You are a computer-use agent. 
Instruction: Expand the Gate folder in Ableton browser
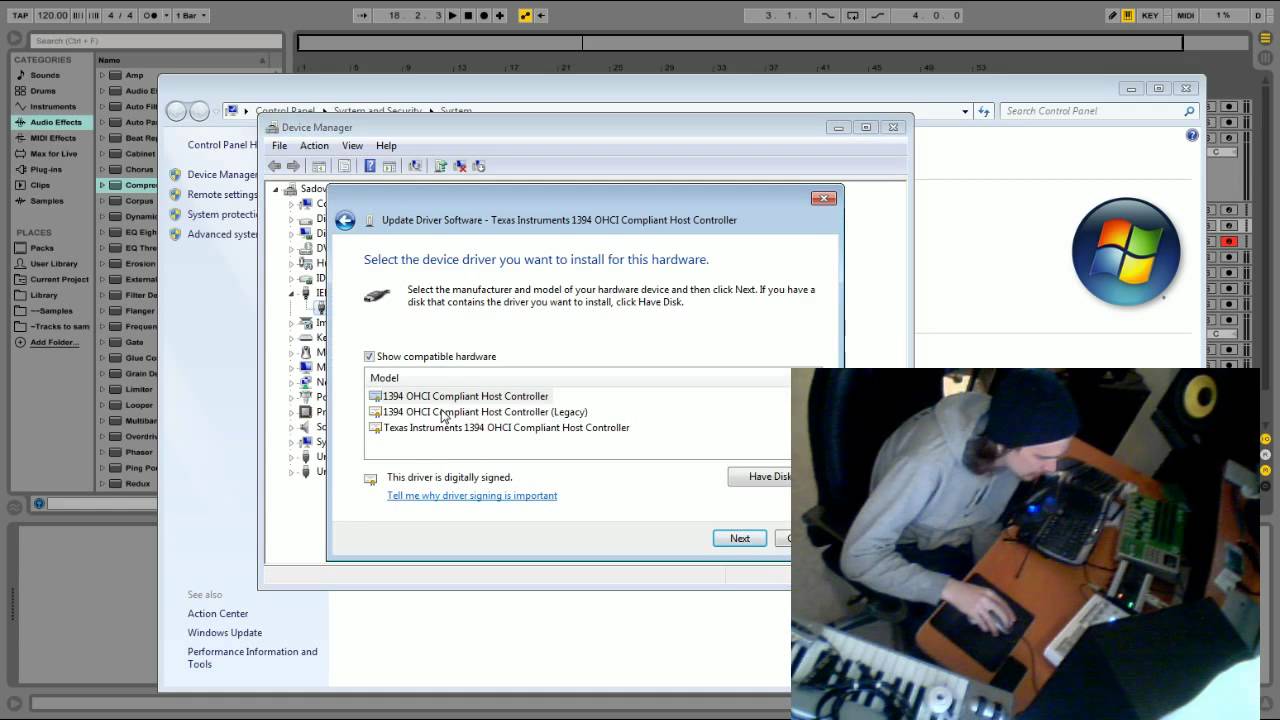pyautogui.click(x=102, y=342)
